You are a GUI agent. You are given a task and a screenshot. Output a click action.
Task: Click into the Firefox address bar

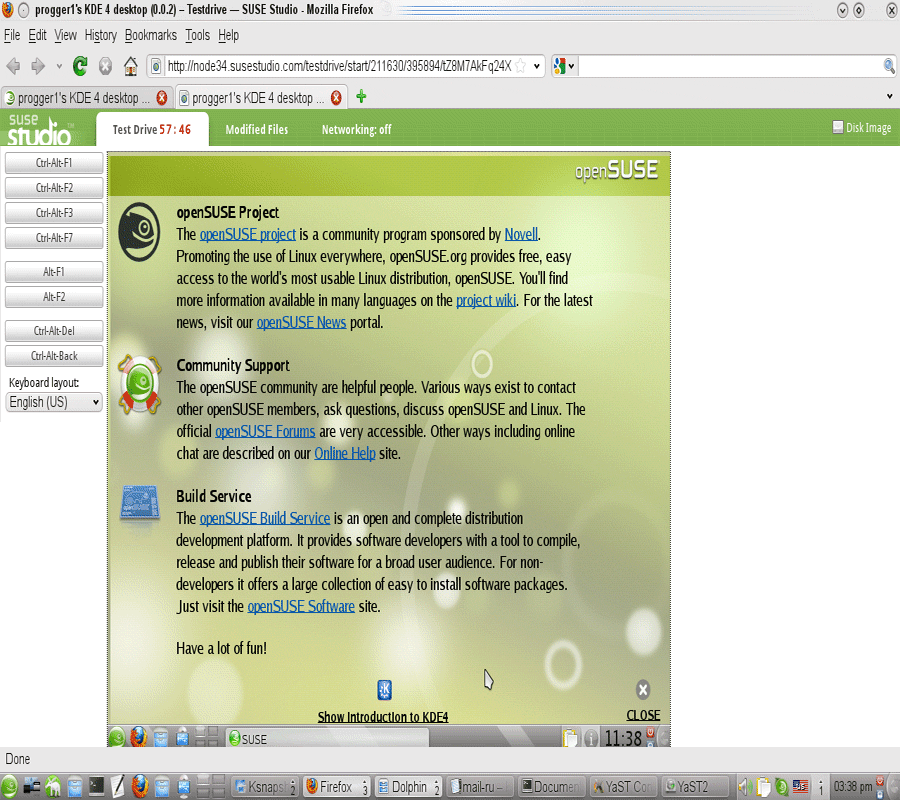[339, 66]
